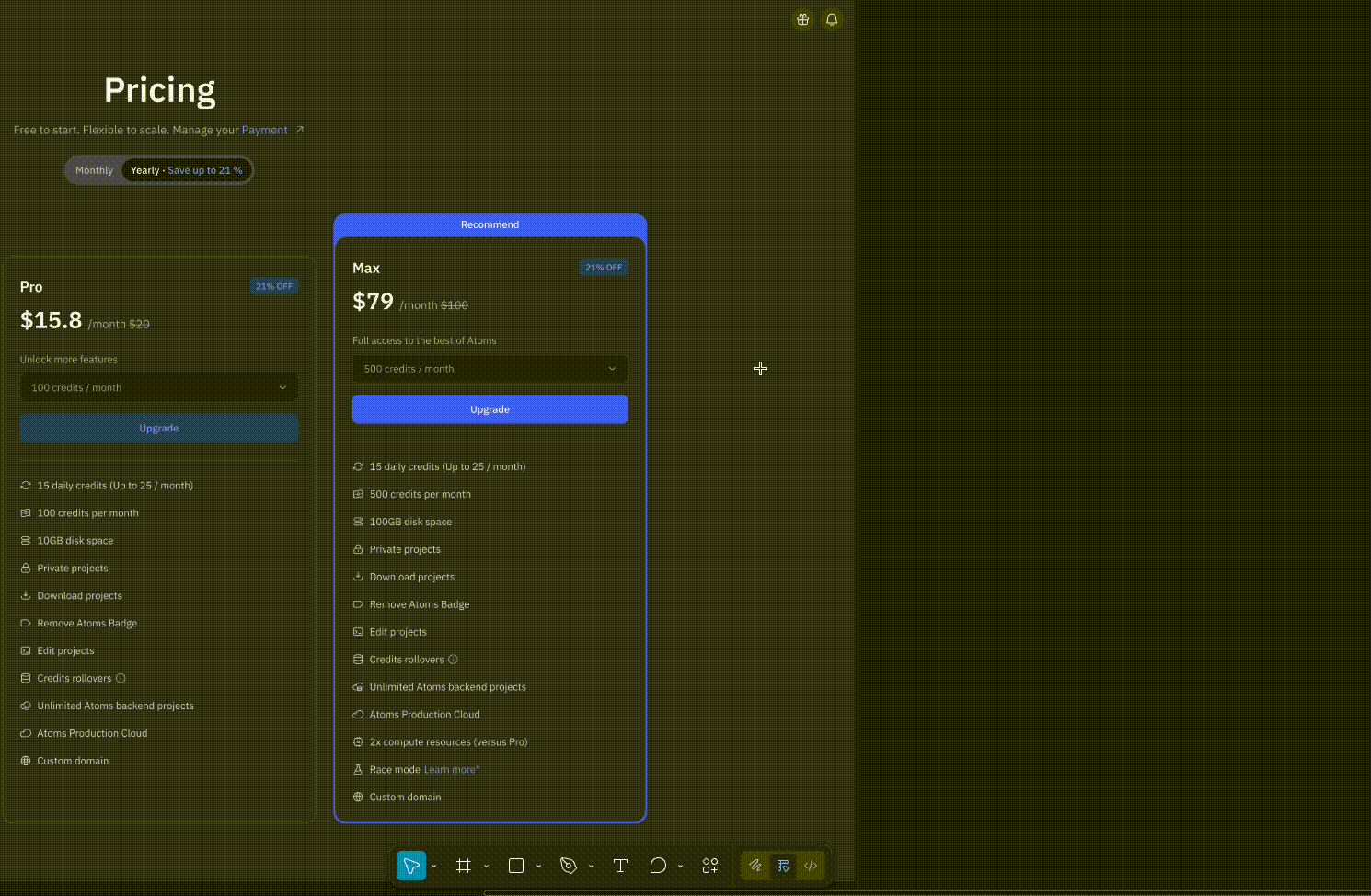Click the gift icon at top

point(803,19)
